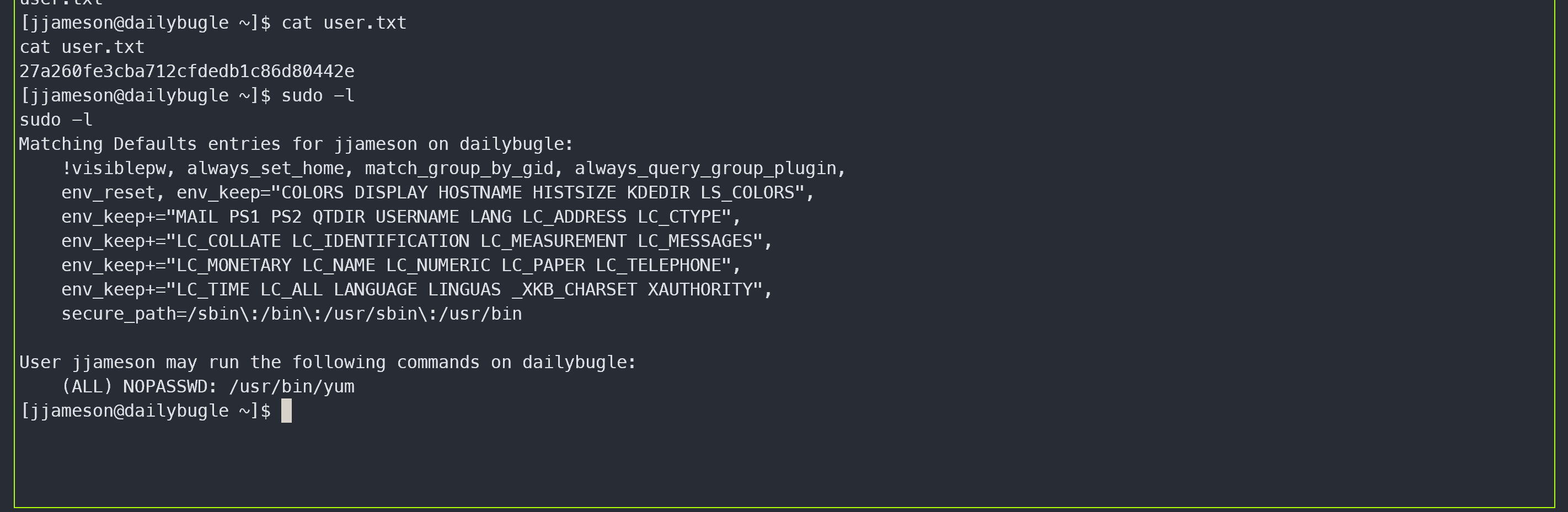Click the always_query_group_plugin option text
This screenshot has width=1568, height=512.
tap(705, 169)
